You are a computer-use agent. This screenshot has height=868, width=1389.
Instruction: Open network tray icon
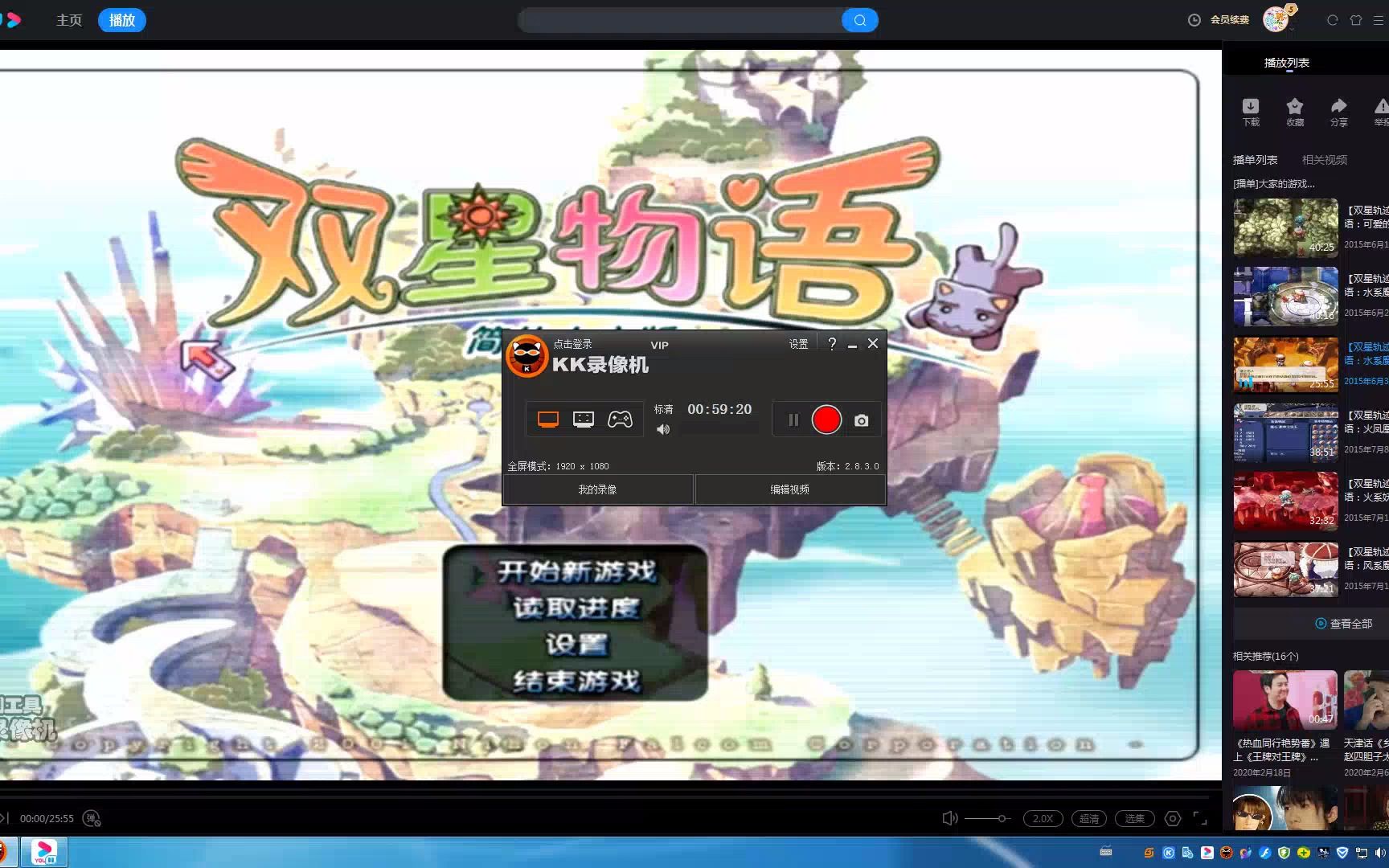(1362, 853)
